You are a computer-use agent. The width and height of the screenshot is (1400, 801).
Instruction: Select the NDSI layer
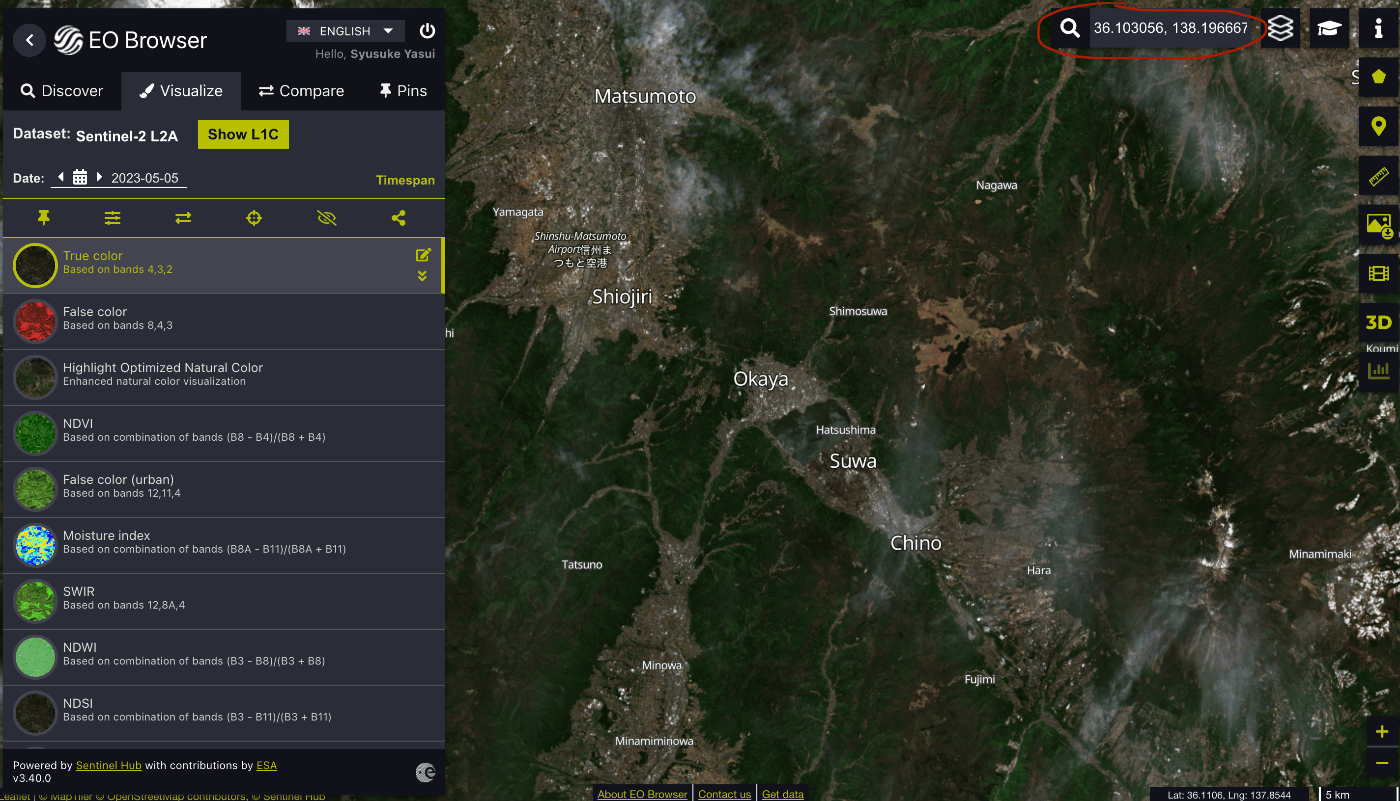click(223, 713)
